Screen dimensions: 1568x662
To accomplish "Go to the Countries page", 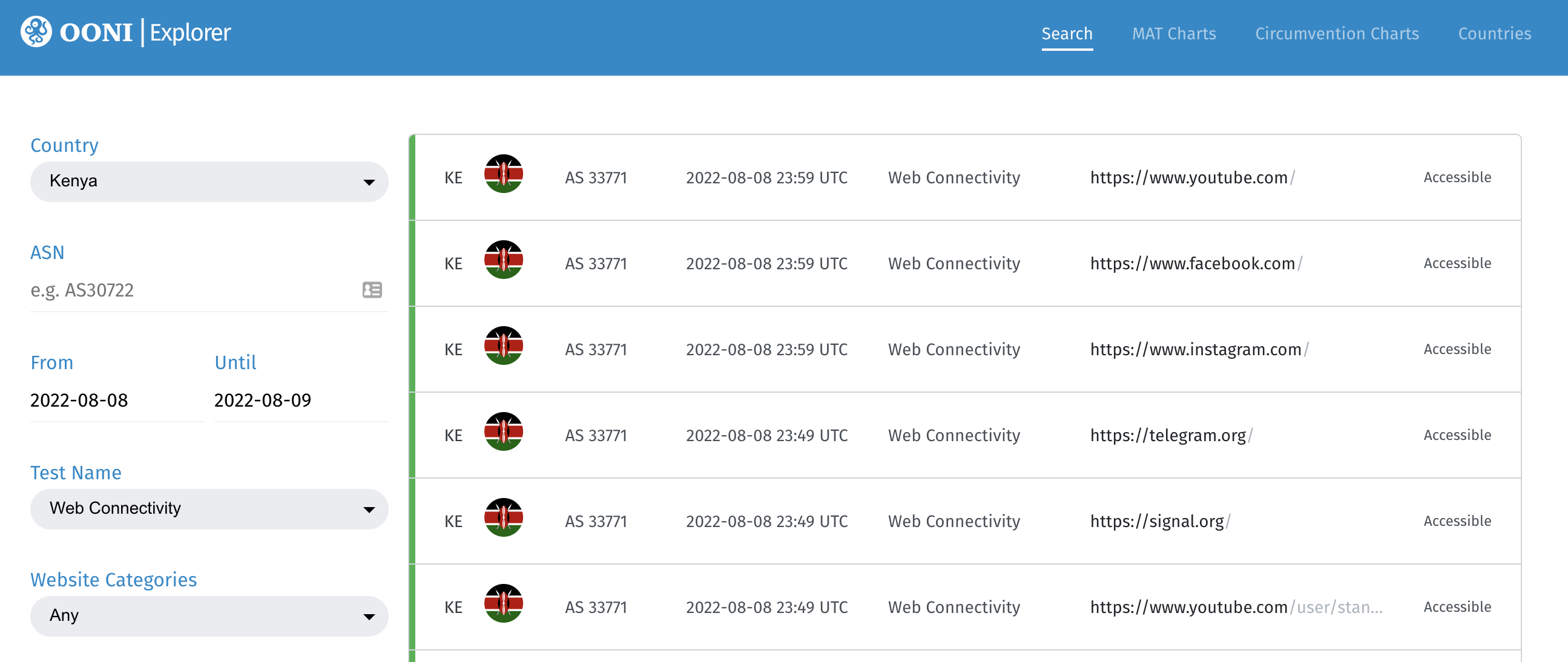I will click(x=1494, y=33).
